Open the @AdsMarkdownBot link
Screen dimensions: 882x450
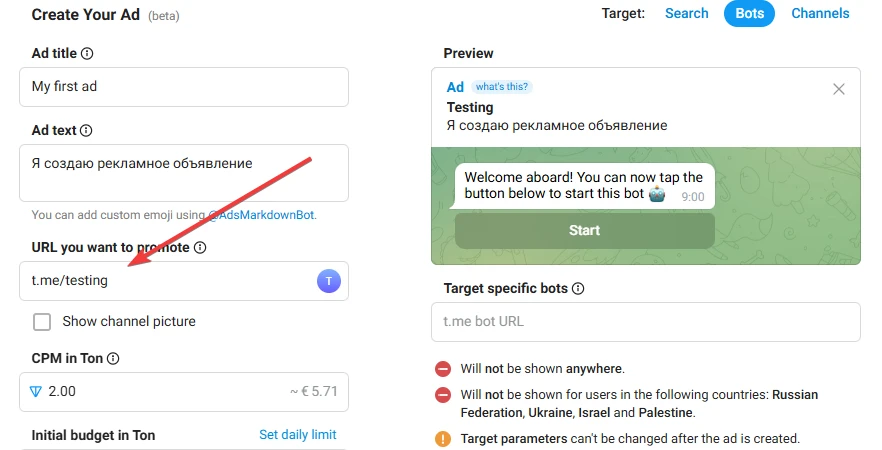coord(262,215)
